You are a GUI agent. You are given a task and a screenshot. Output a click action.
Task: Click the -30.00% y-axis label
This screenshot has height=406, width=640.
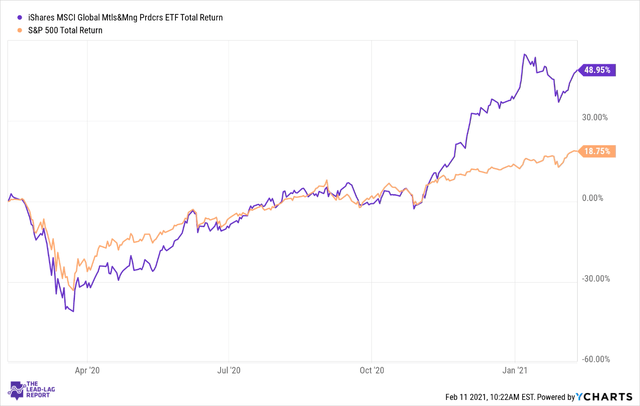point(596,279)
